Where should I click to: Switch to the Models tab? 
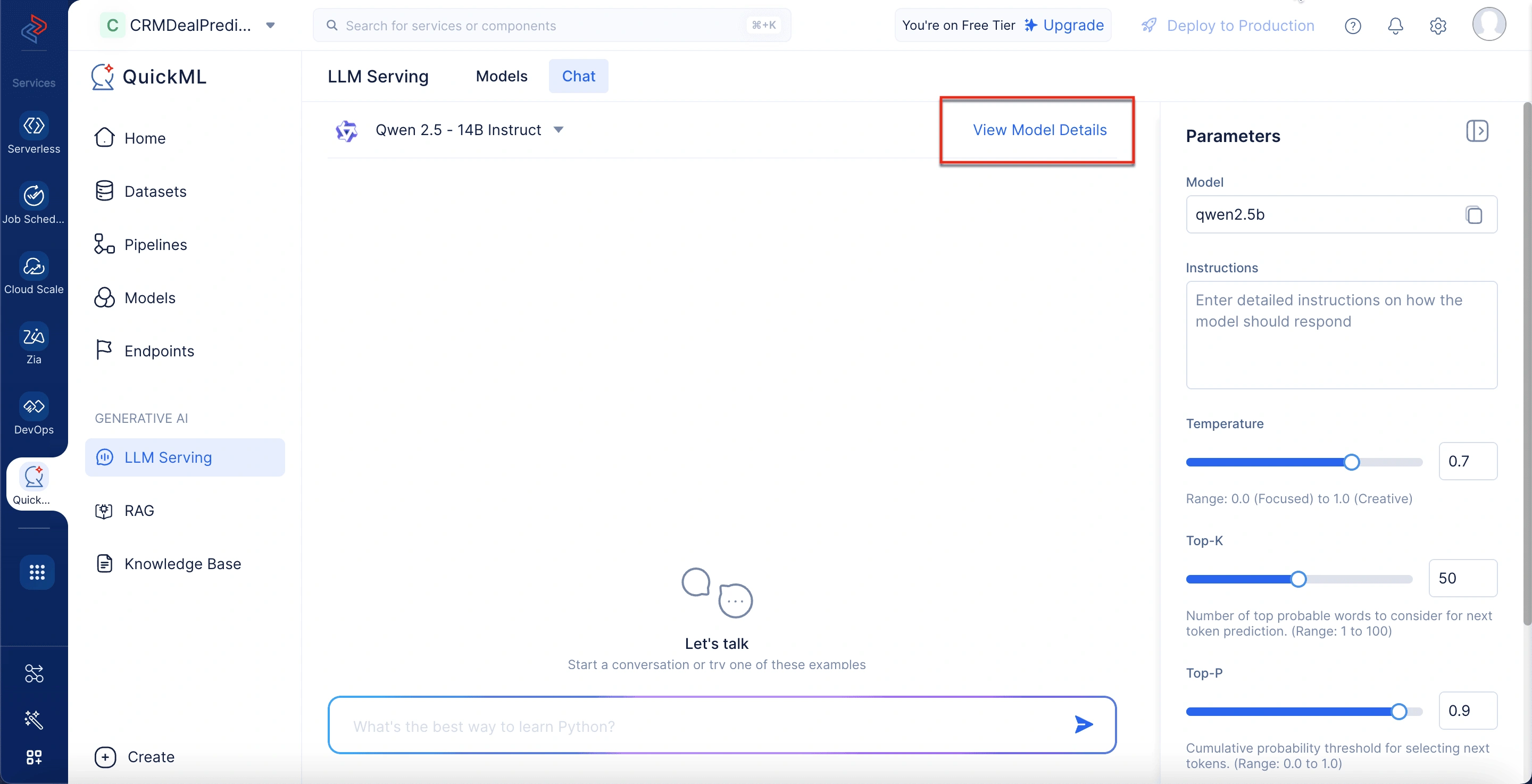coord(501,76)
